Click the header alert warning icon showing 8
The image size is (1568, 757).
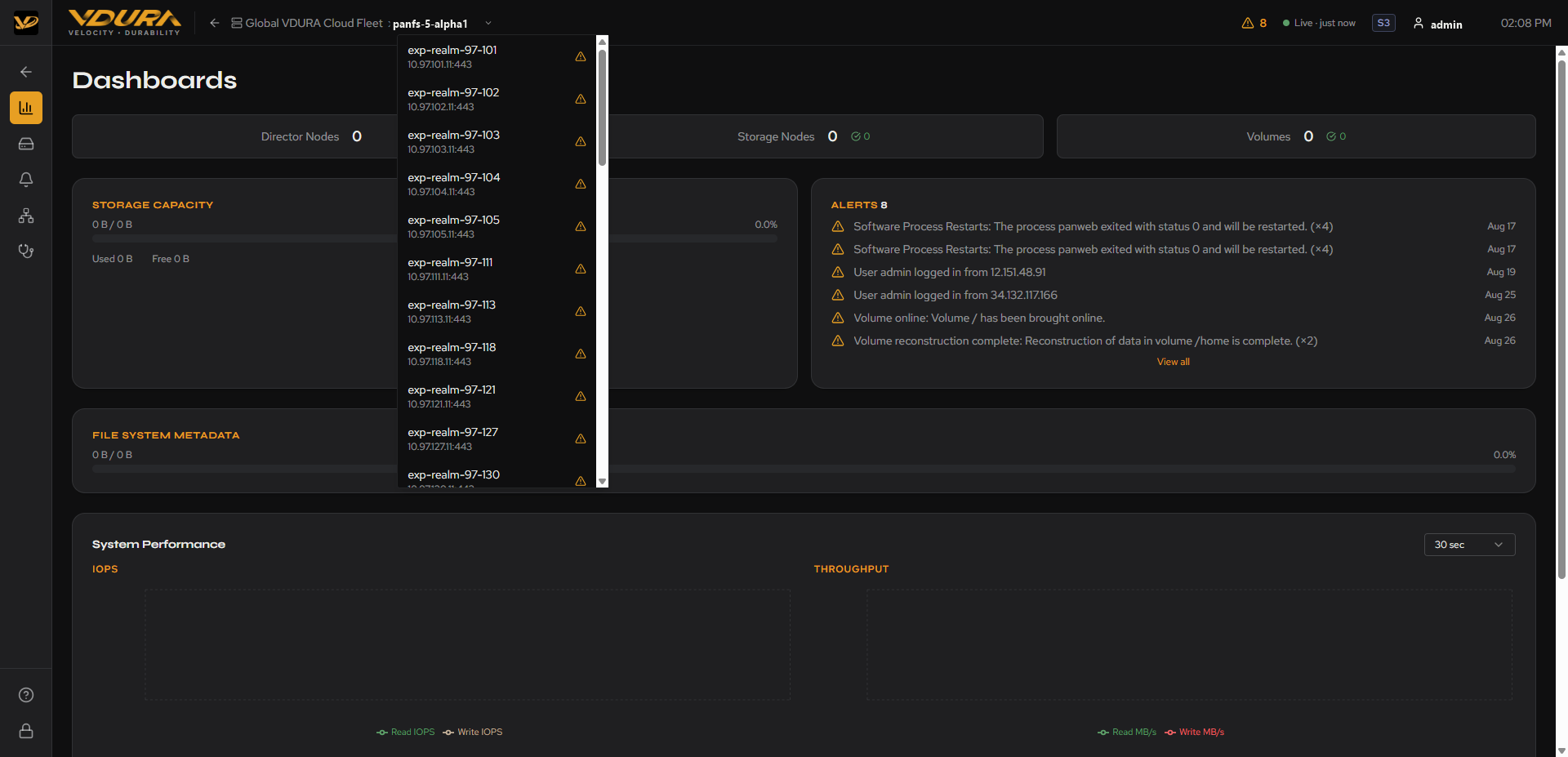1247,23
